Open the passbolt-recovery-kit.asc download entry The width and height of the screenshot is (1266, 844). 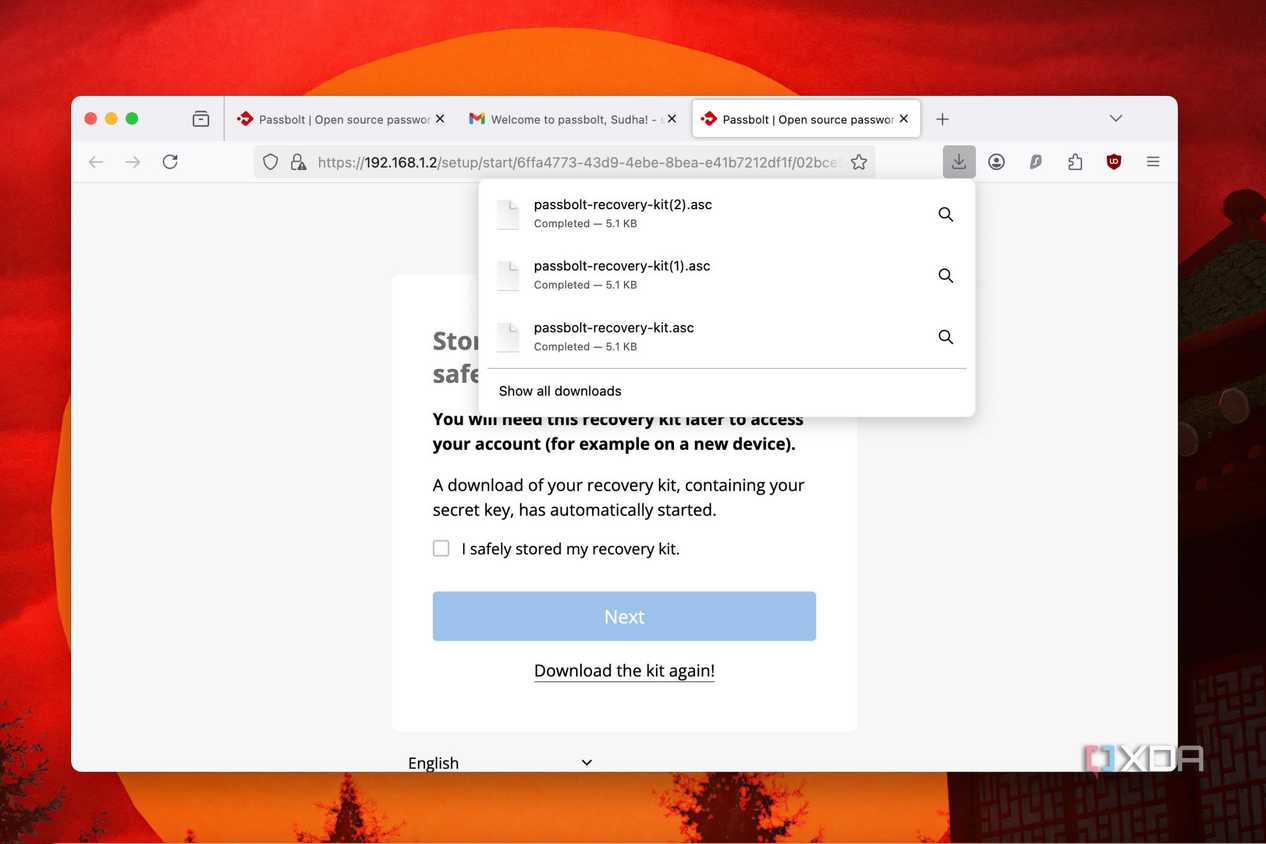(x=727, y=337)
